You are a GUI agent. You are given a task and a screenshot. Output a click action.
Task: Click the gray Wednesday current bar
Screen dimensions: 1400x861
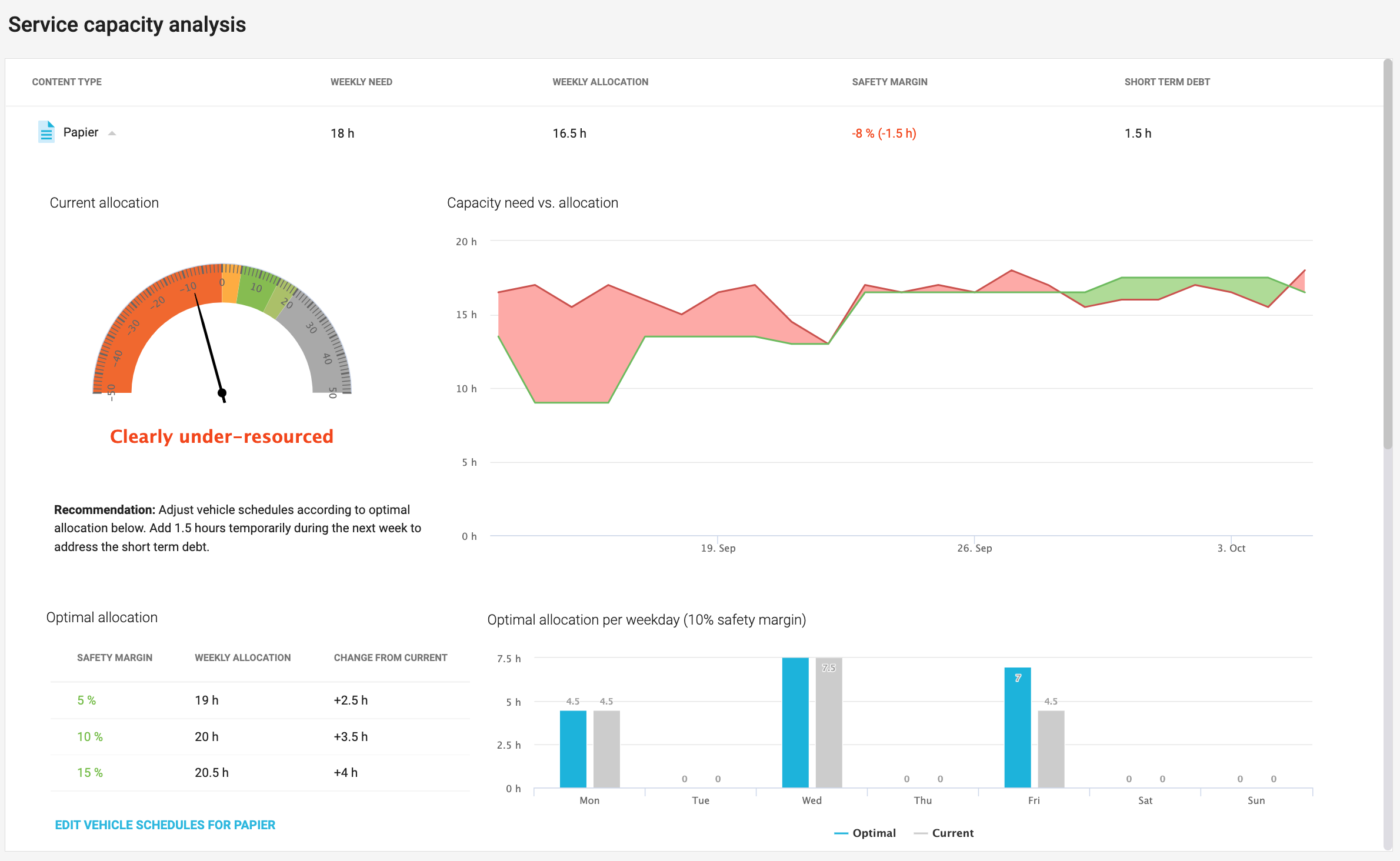(829, 729)
